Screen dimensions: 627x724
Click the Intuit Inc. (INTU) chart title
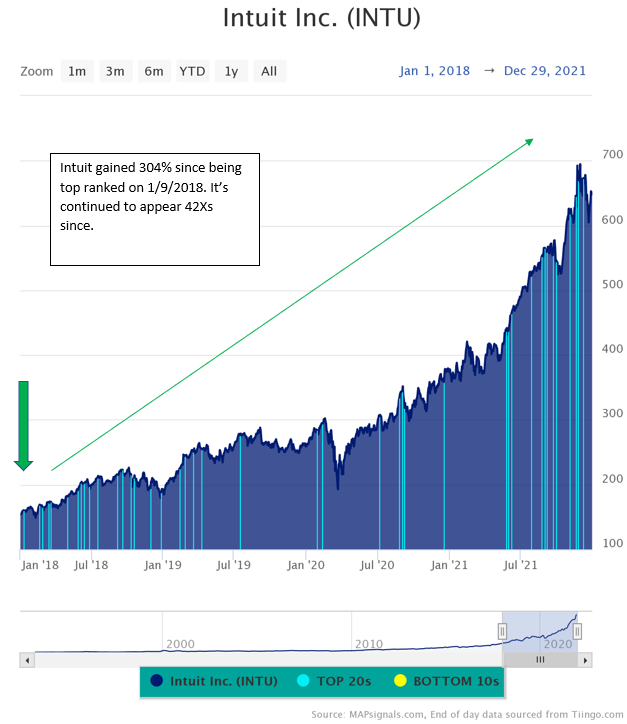[322, 18]
